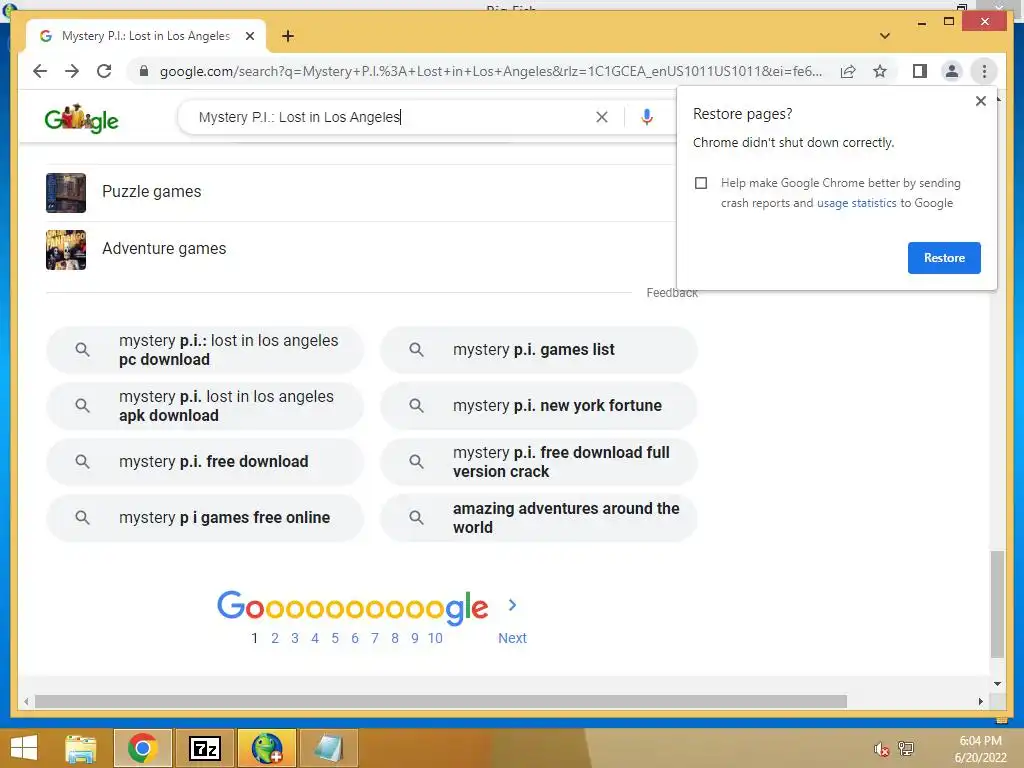The image size is (1024, 768).
Task: Focus the Google search input field
Action: (392, 117)
